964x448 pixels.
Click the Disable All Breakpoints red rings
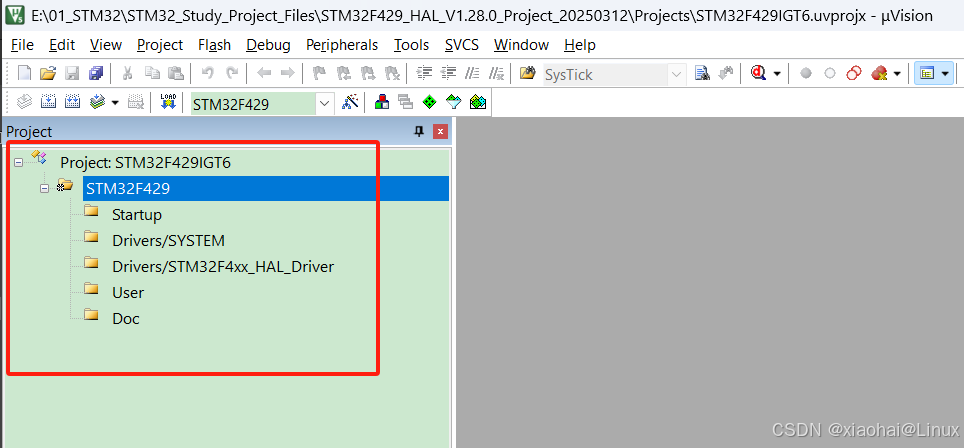coord(854,74)
